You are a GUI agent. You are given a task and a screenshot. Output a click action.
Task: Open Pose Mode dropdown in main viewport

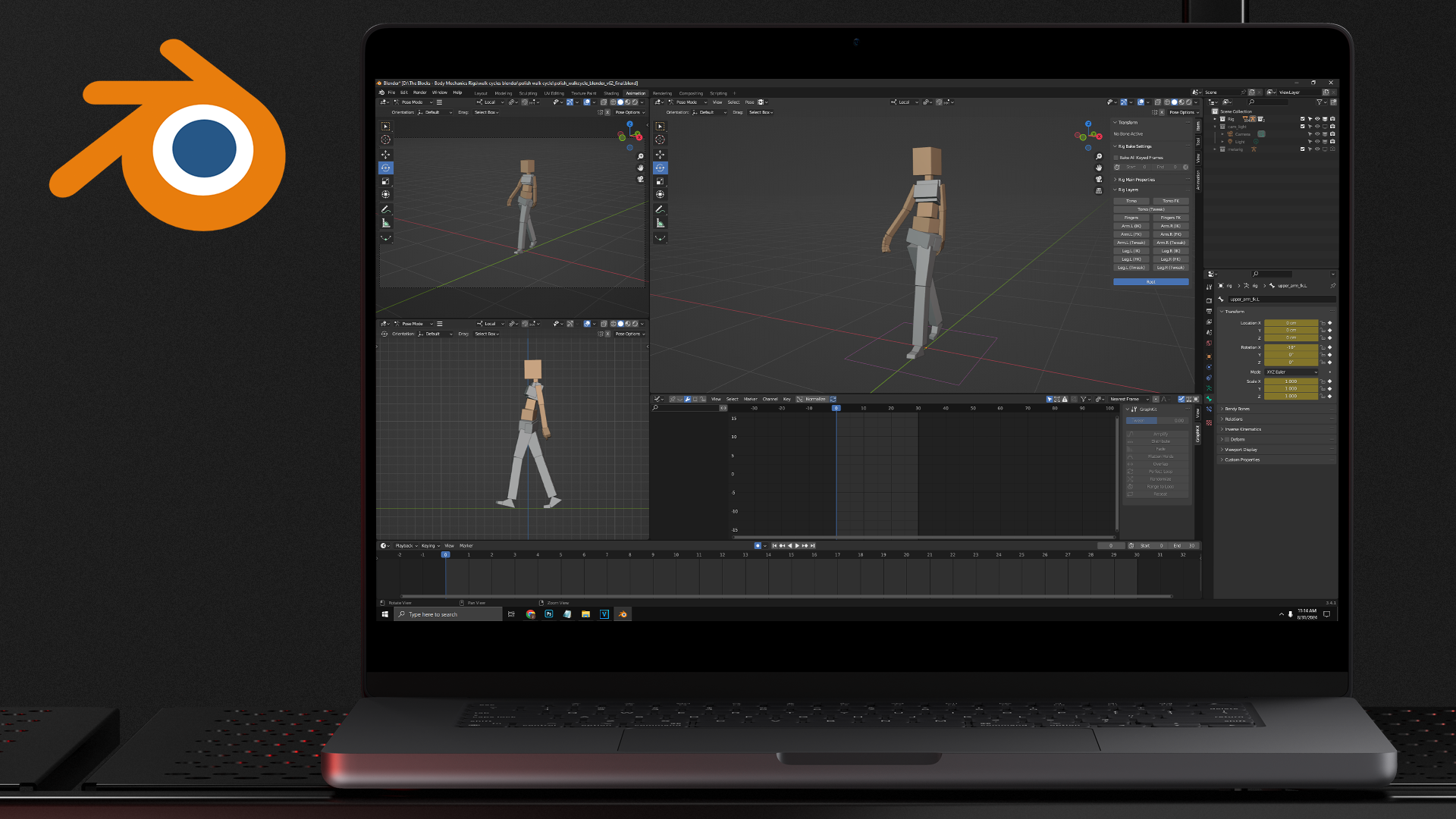[687, 102]
